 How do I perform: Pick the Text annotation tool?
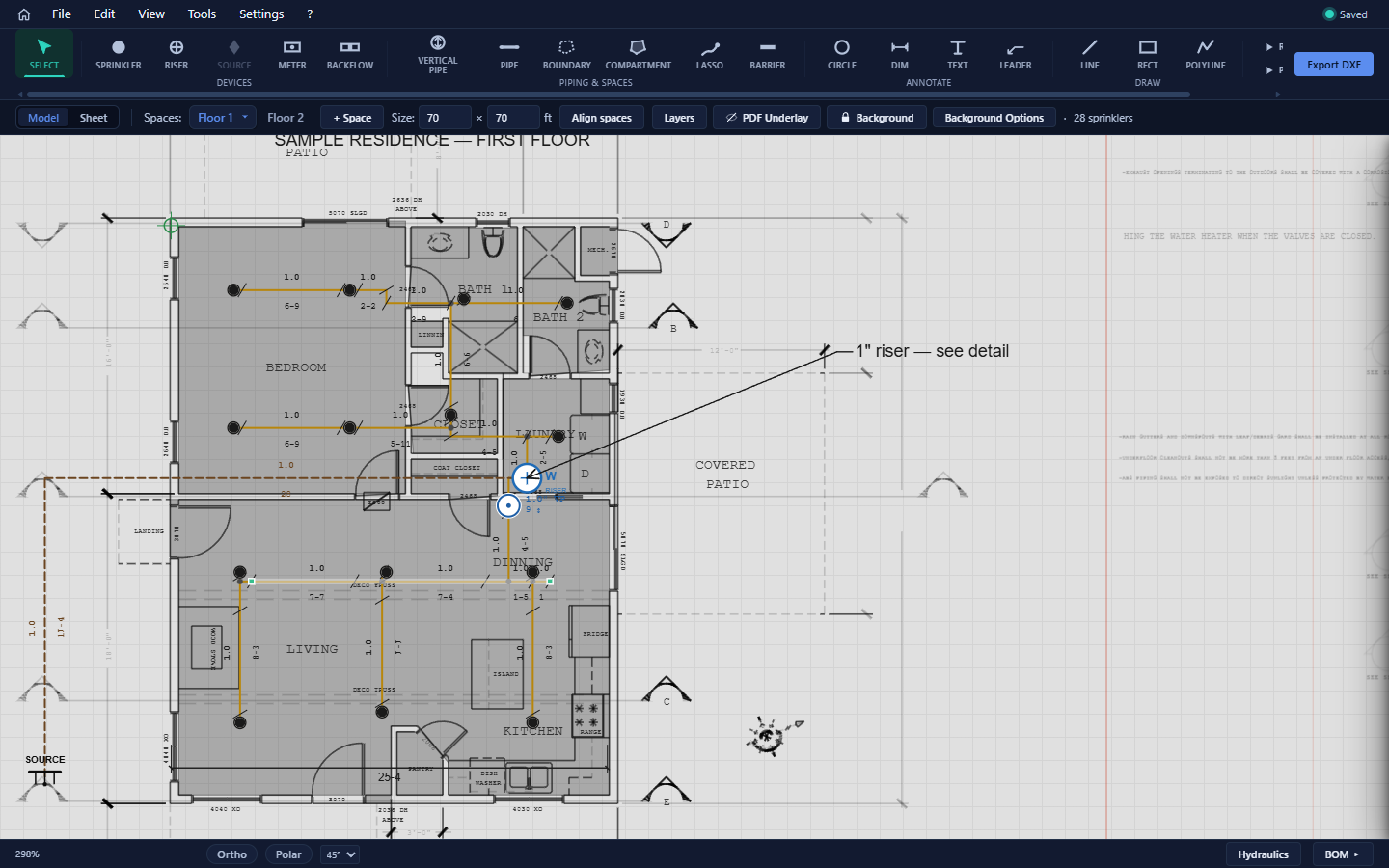pos(958,54)
